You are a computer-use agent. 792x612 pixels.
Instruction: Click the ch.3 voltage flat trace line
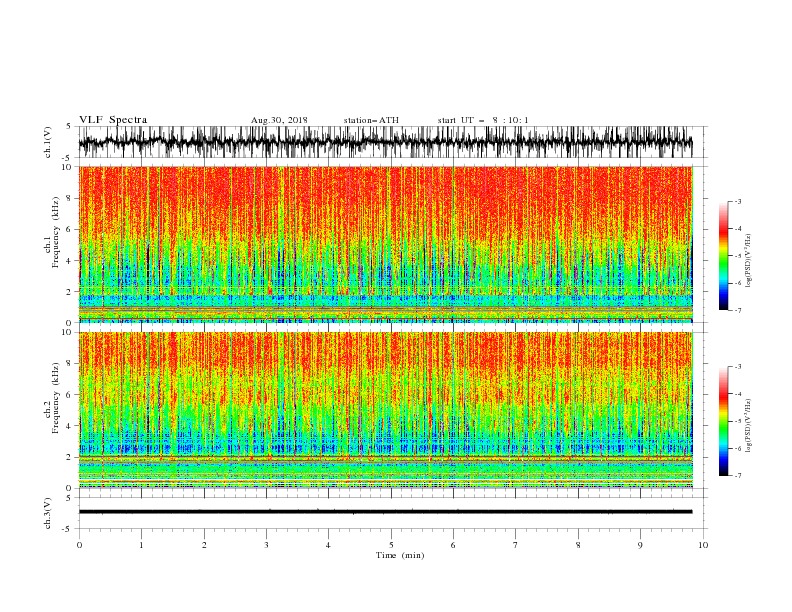[386, 512]
